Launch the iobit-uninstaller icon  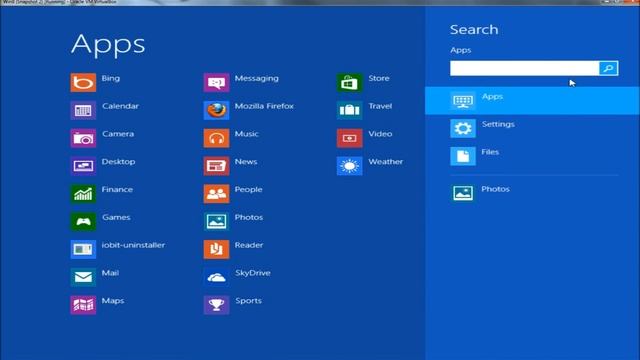pos(83,249)
